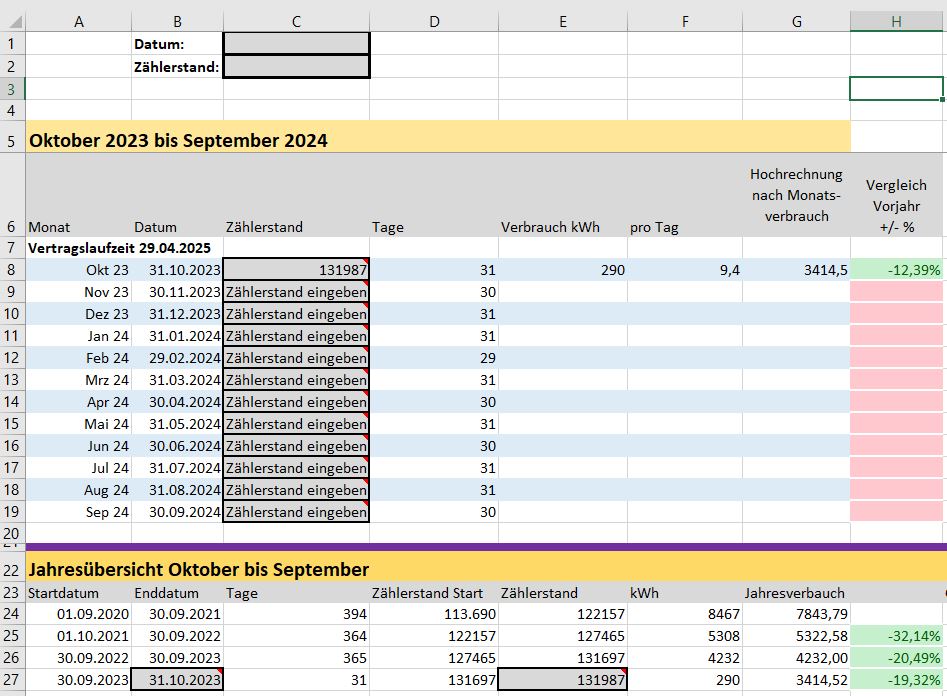Click Zählerstand cell 131987 in row 27
Image resolution: width=947 pixels, height=696 pixels.
pos(563,680)
